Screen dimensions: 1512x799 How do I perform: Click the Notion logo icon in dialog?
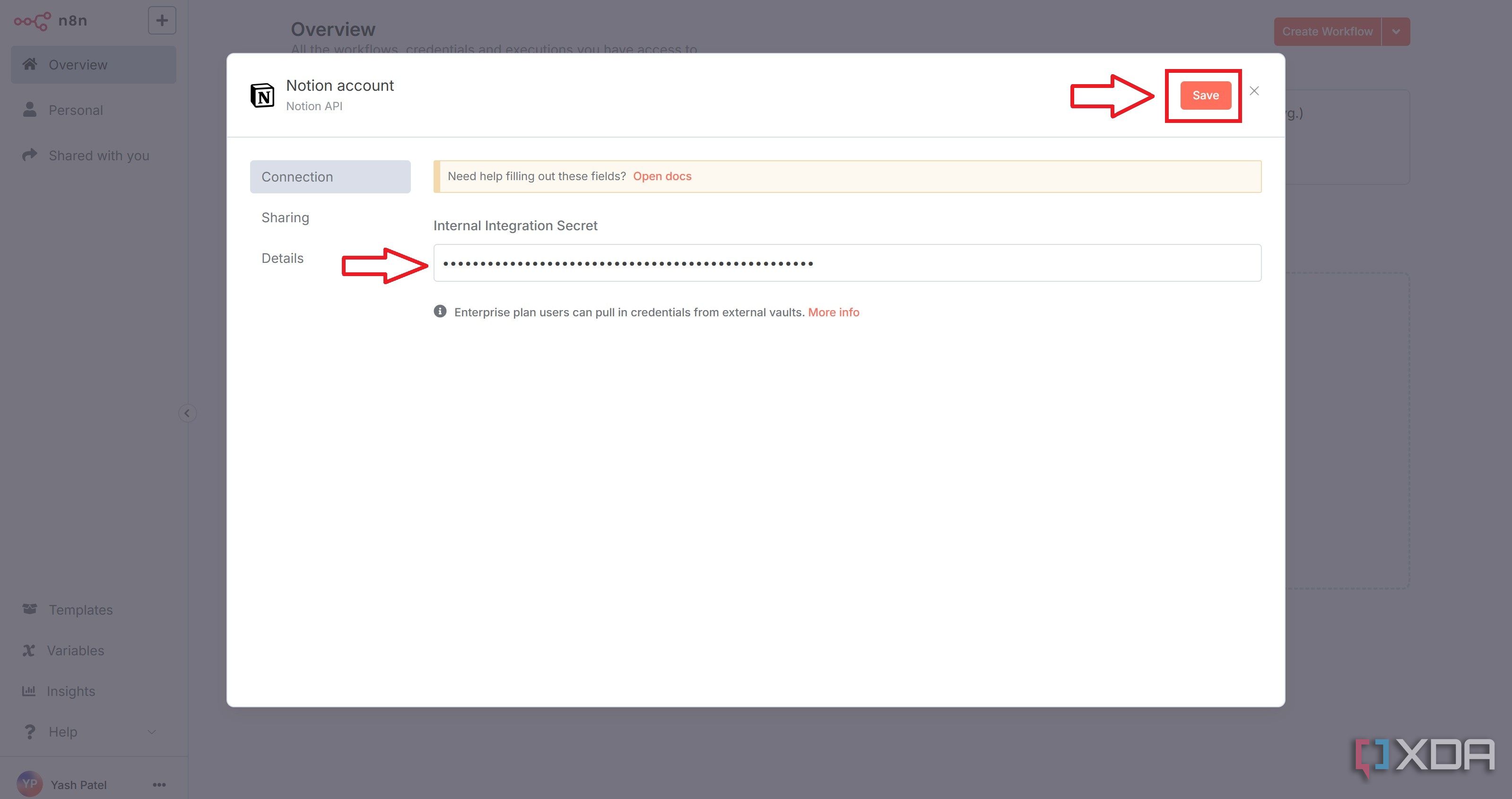pos(262,95)
